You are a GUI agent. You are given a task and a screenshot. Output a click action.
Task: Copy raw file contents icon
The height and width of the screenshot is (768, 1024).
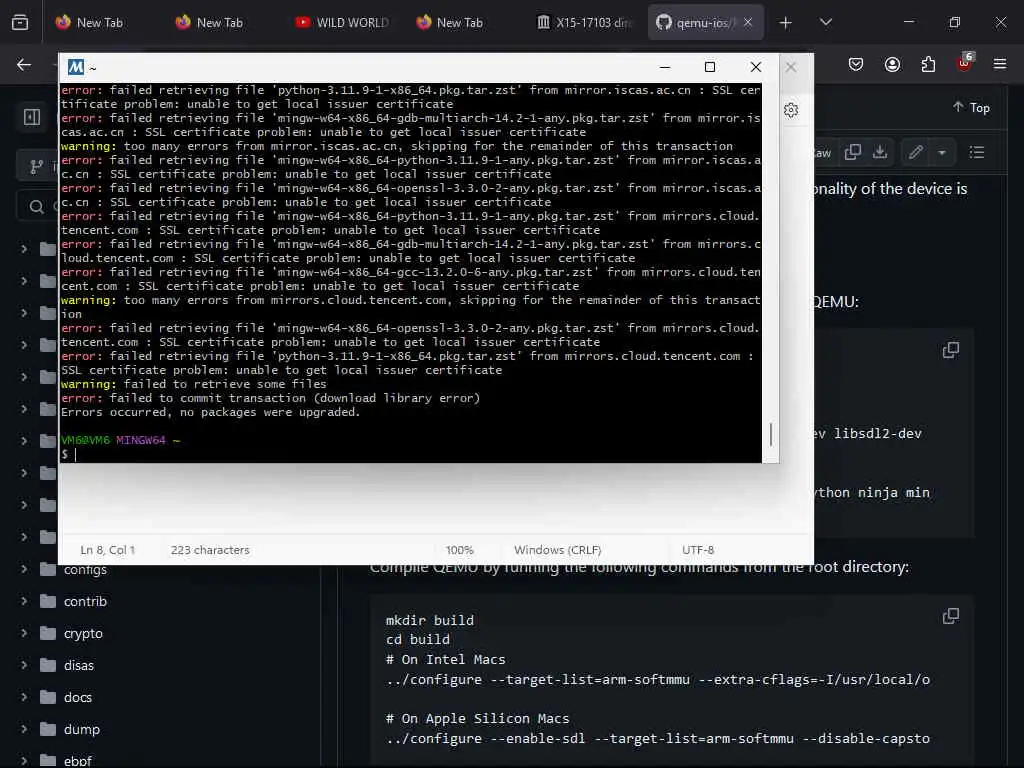pos(852,152)
